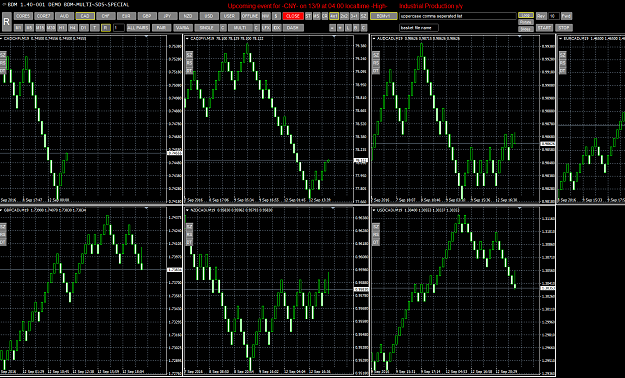Click the PAIR button
This screenshot has height=378, width=625.
(161, 28)
